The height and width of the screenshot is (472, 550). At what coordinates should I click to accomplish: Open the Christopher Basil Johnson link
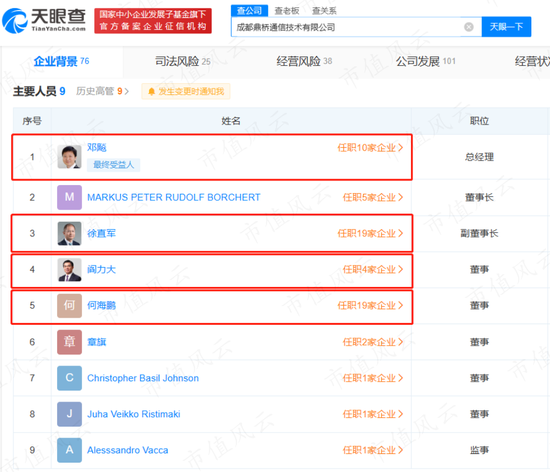(143, 378)
